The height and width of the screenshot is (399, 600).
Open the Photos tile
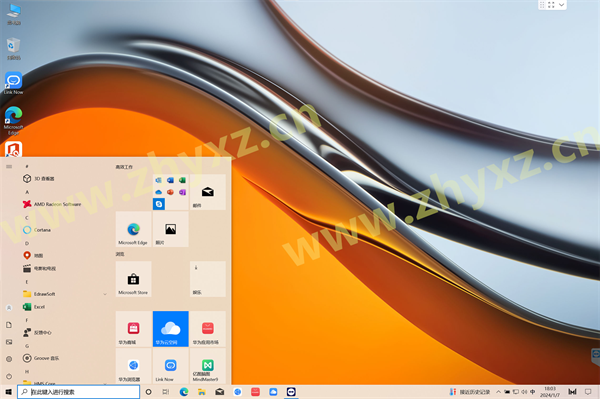click(171, 229)
